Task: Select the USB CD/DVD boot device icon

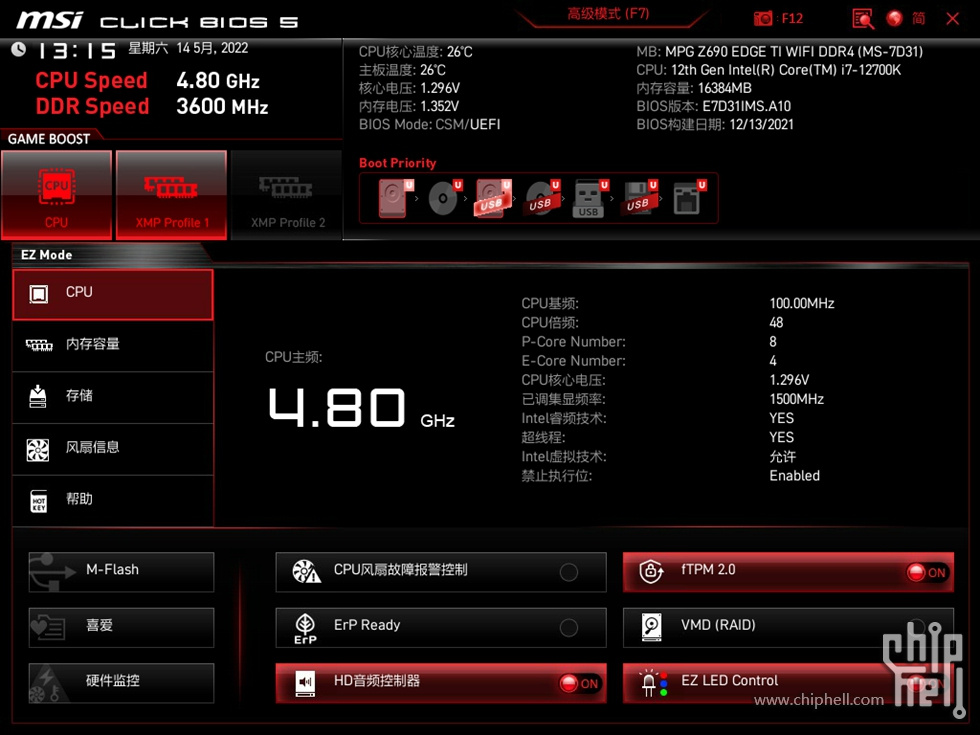Action: click(542, 198)
